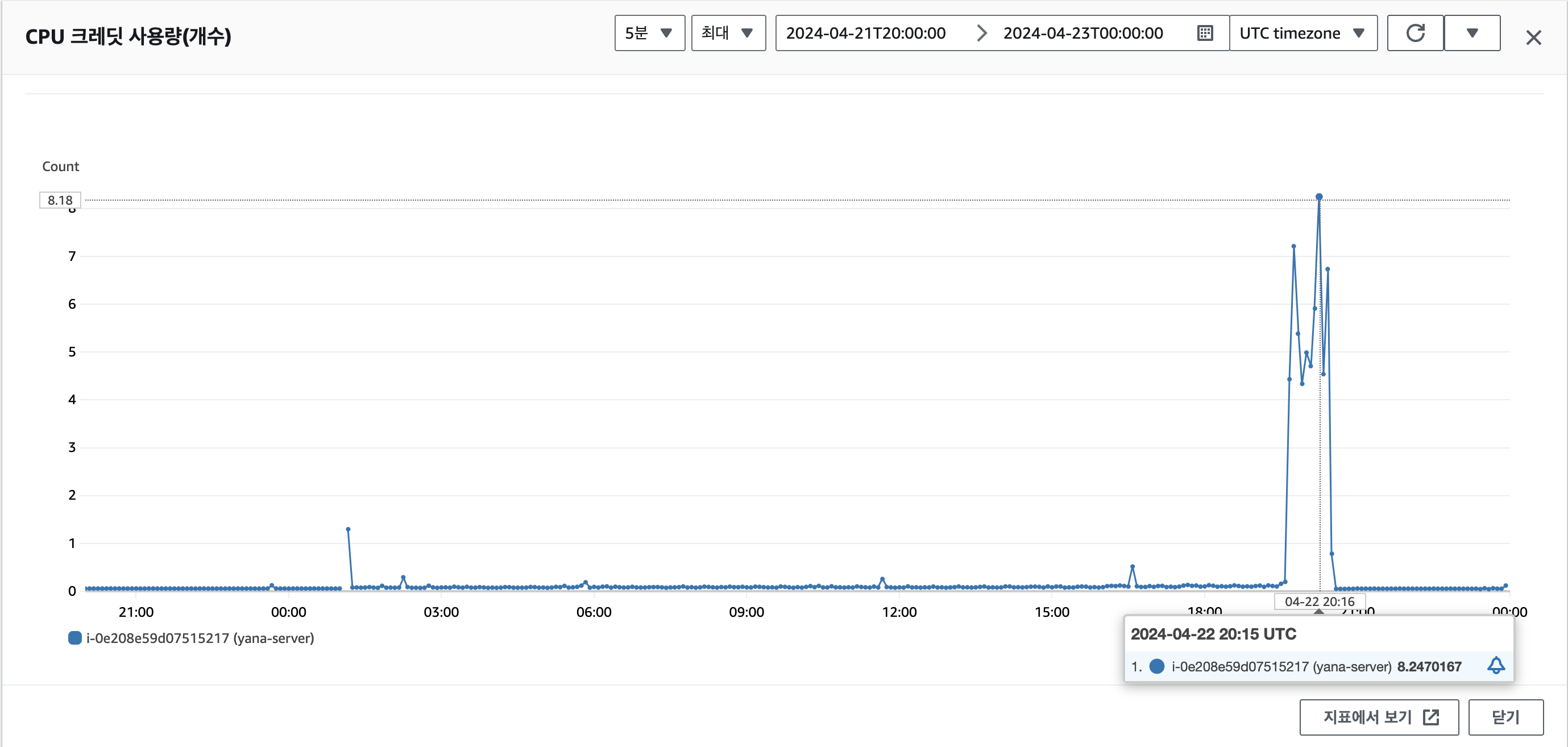The height and width of the screenshot is (747, 1568).
Task: Click the 닫기 button
Action: [x=1505, y=717]
